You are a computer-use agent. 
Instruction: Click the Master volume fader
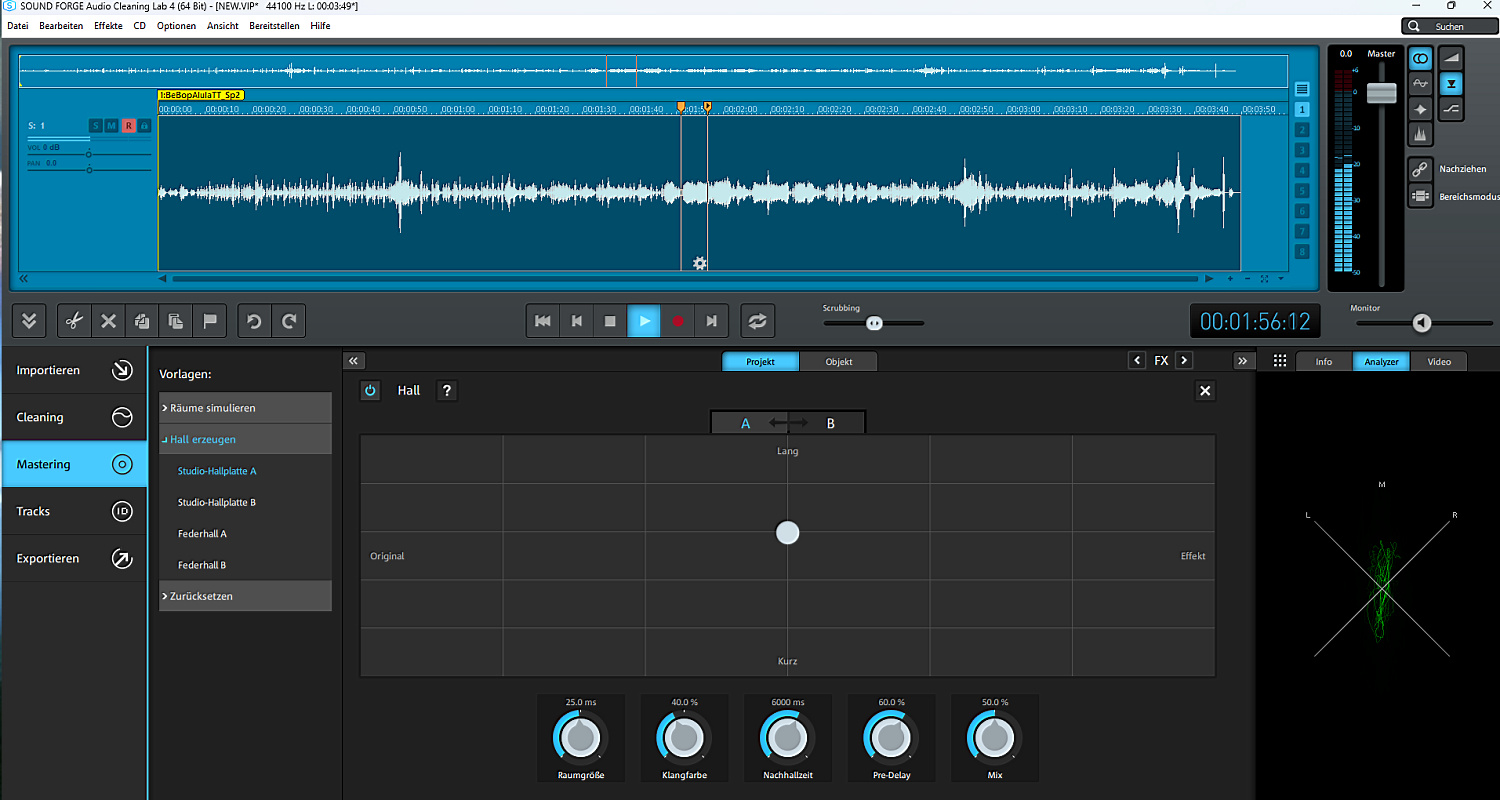[x=1381, y=93]
